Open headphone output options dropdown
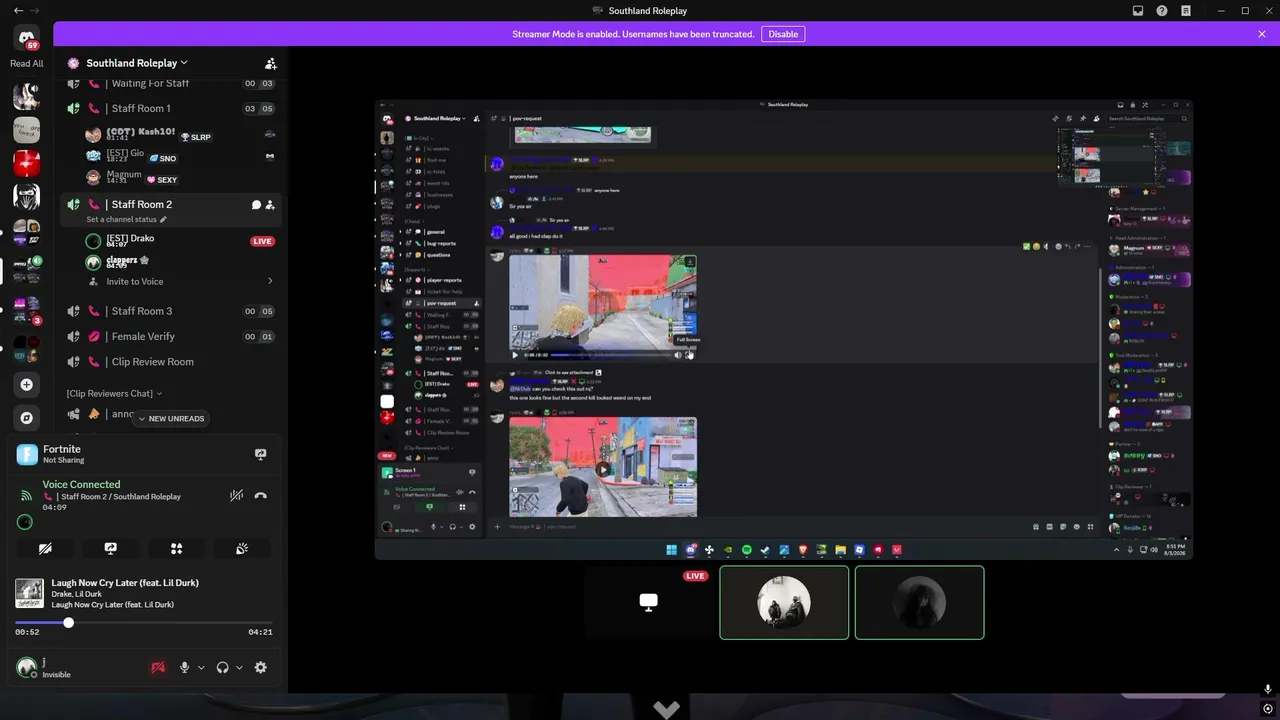The image size is (1280, 720). pyautogui.click(x=239, y=667)
